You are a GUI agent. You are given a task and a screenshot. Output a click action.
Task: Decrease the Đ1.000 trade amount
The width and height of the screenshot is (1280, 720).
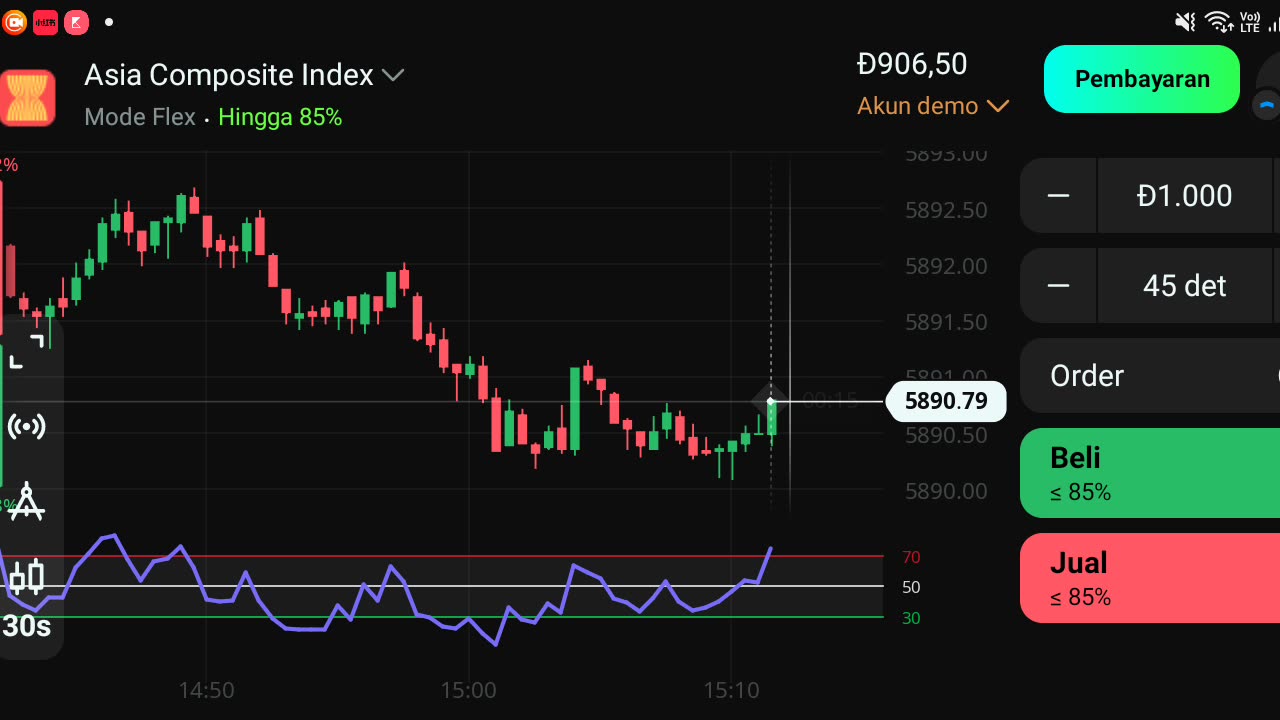(1058, 196)
